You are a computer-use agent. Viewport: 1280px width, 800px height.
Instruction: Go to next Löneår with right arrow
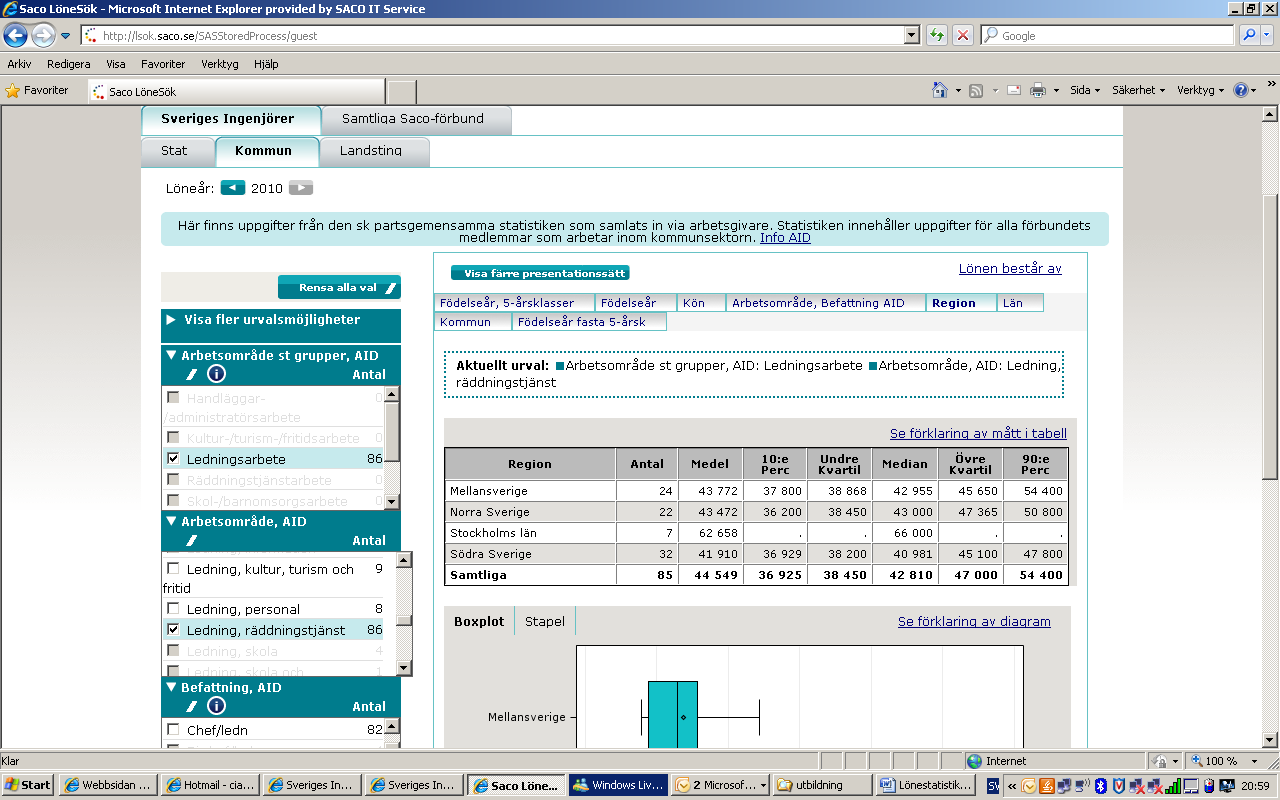[301, 188]
